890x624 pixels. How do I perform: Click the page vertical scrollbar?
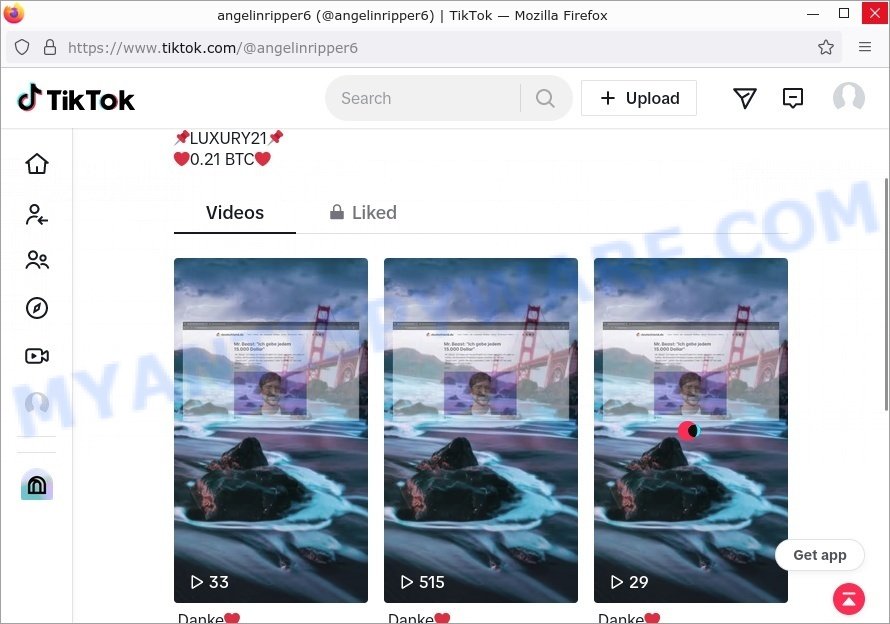tap(885, 294)
